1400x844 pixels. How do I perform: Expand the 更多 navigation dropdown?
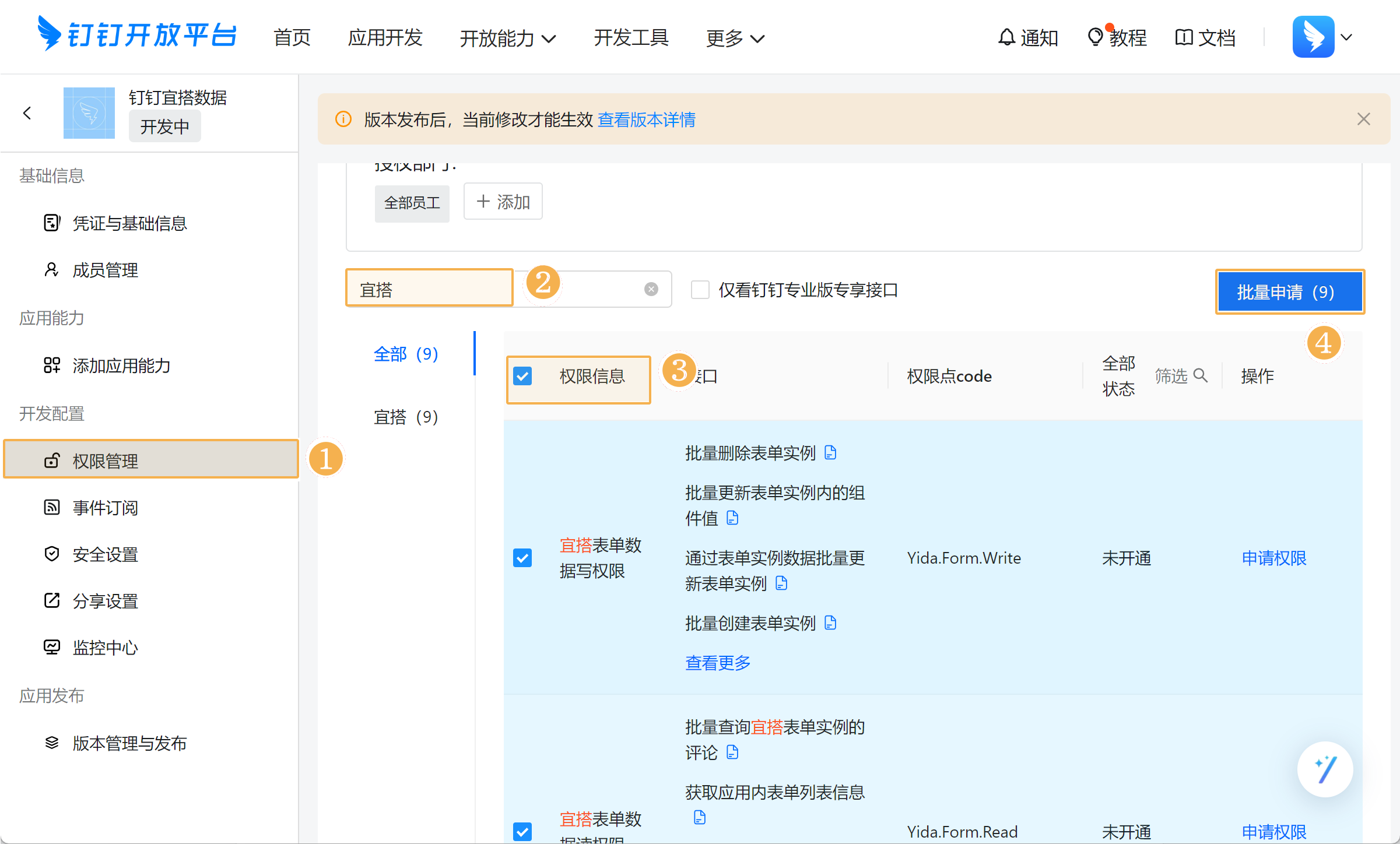coord(735,38)
